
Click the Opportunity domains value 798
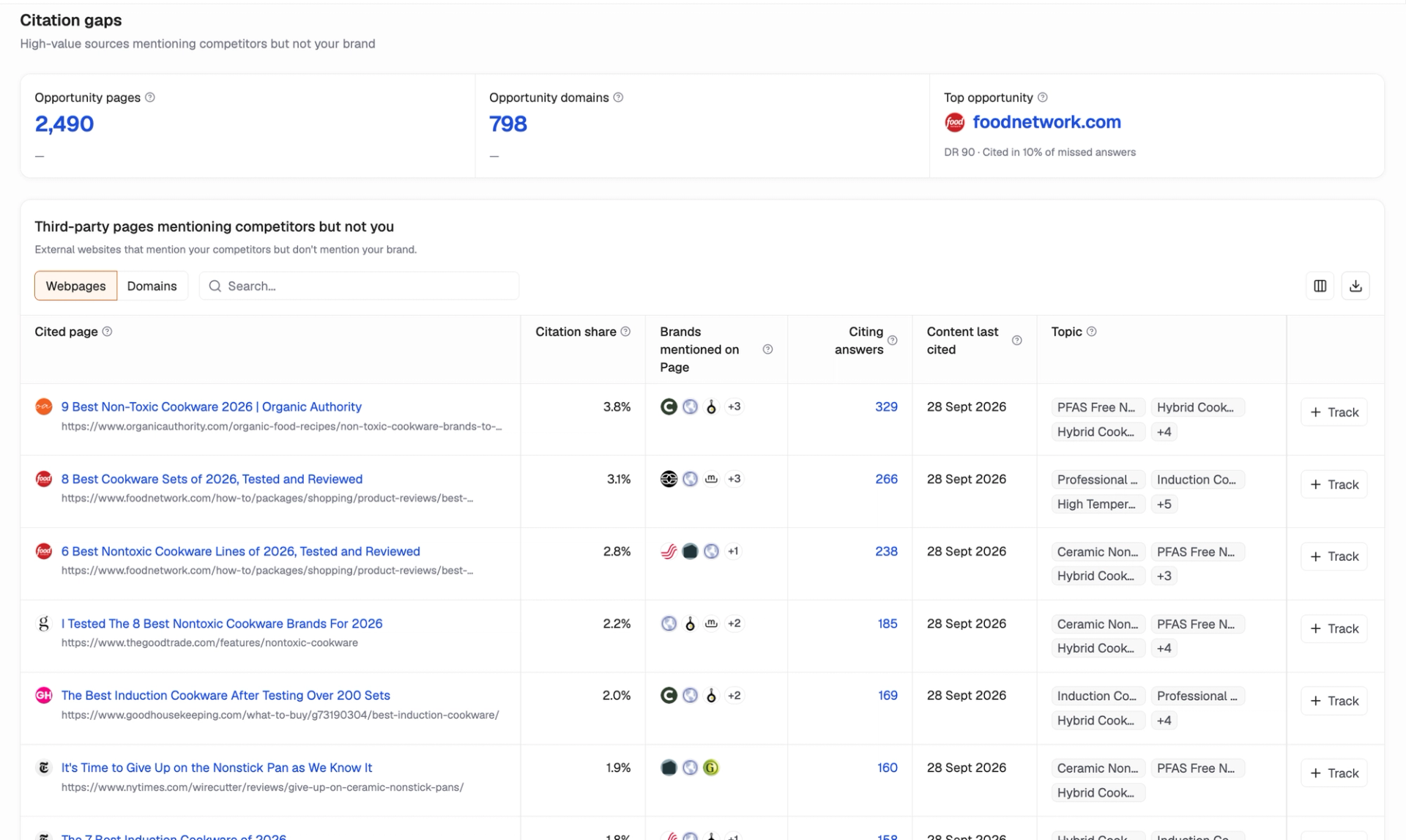tap(508, 124)
